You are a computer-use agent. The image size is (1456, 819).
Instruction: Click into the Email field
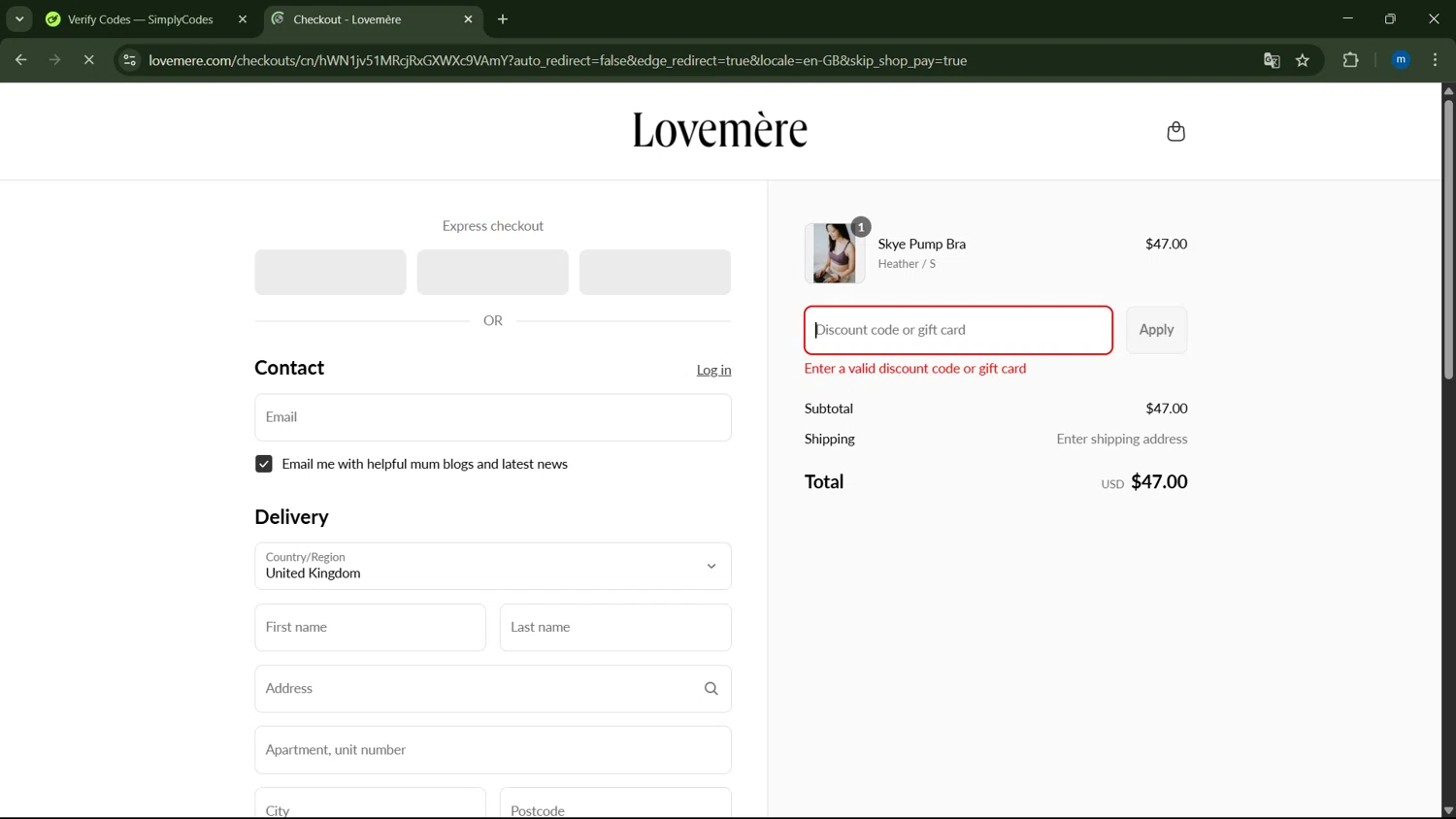tap(493, 417)
